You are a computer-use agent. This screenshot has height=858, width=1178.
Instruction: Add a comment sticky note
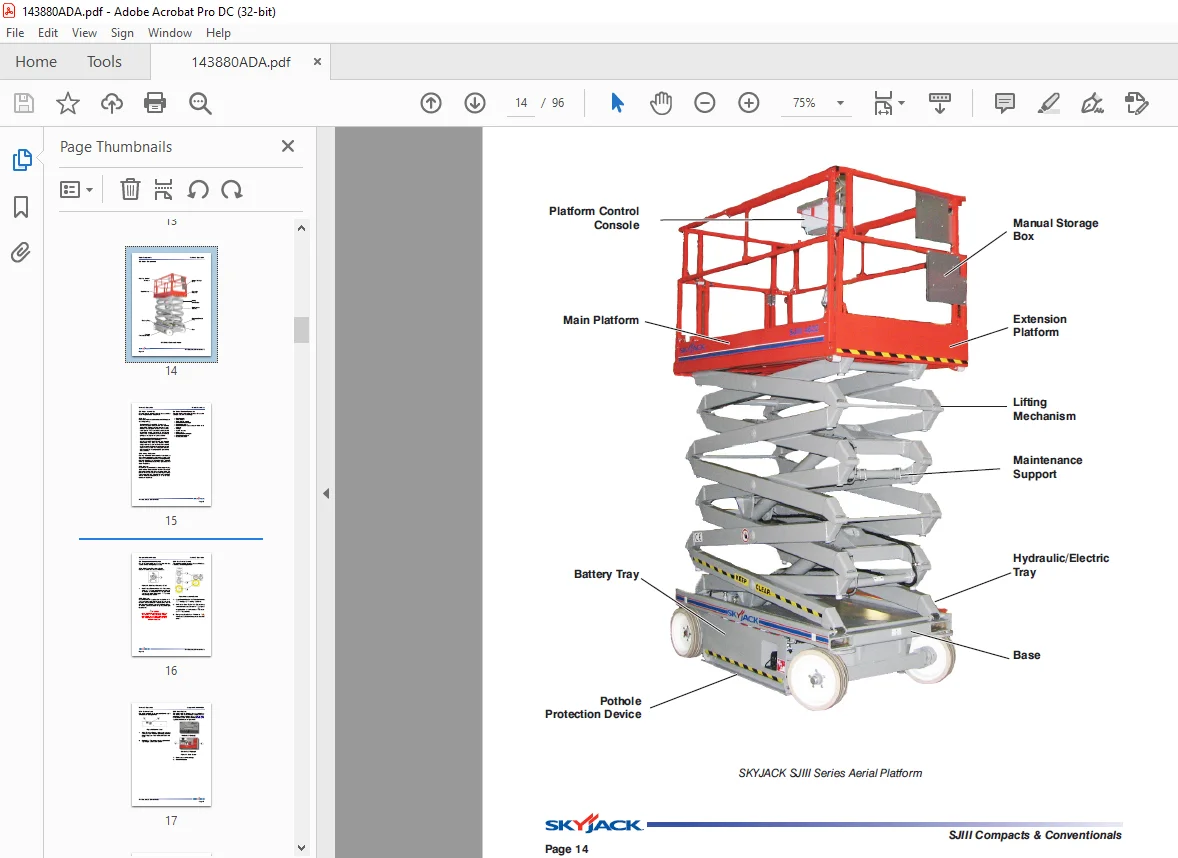(x=1004, y=103)
